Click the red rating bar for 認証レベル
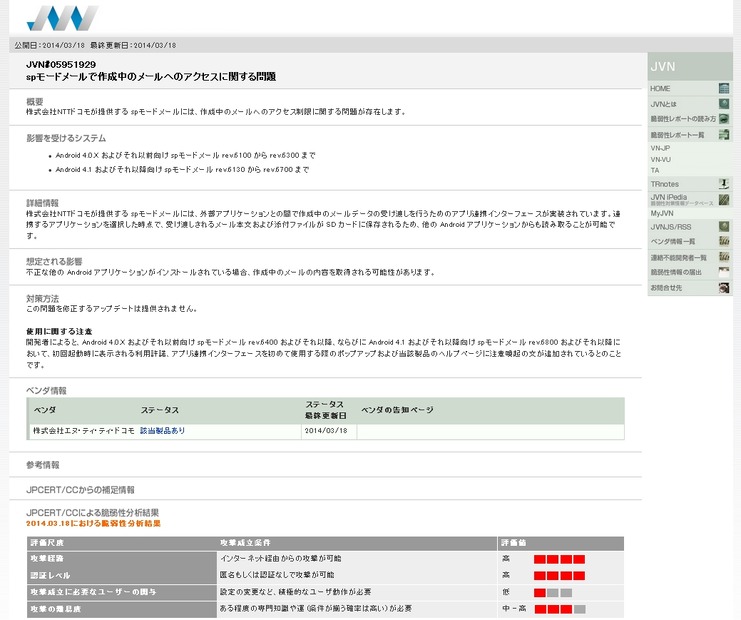Image resolution: width=741 pixels, height=620 pixels. coord(560,576)
